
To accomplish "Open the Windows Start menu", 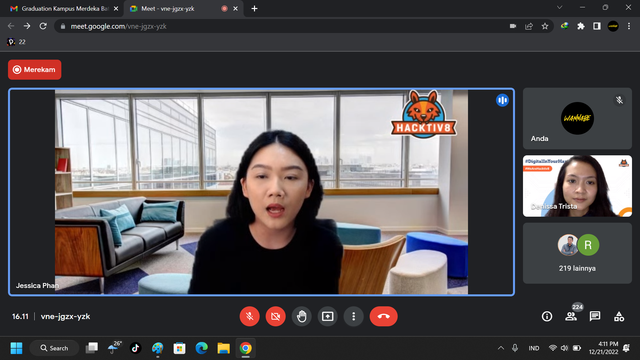I will click(16, 348).
